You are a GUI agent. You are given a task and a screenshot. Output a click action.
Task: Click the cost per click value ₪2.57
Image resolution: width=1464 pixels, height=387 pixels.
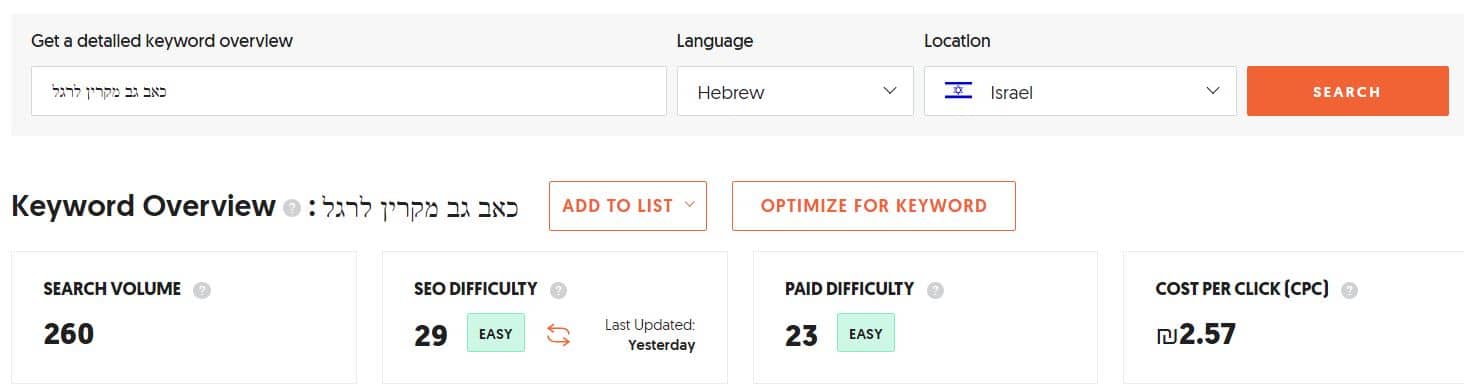pyautogui.click(x=1196, y=334)
